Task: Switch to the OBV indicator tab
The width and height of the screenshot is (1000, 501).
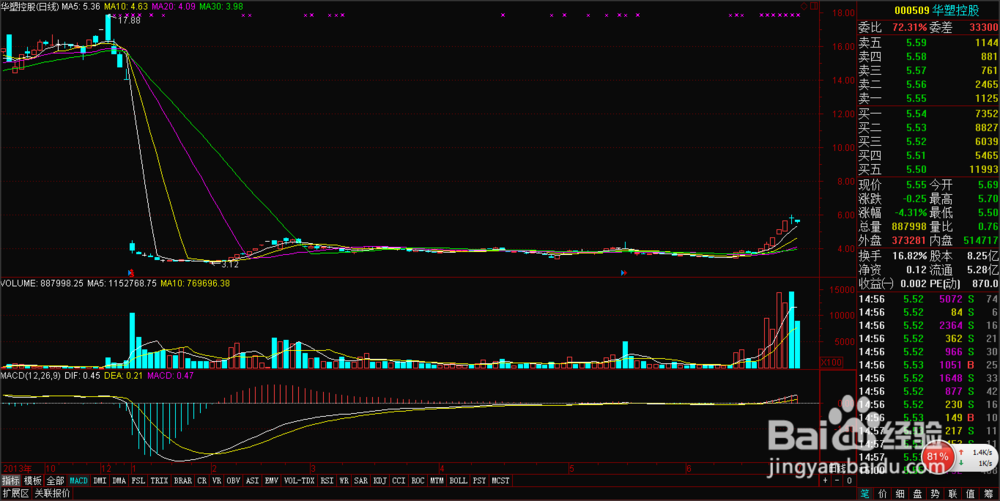Action: click(233, 481)
